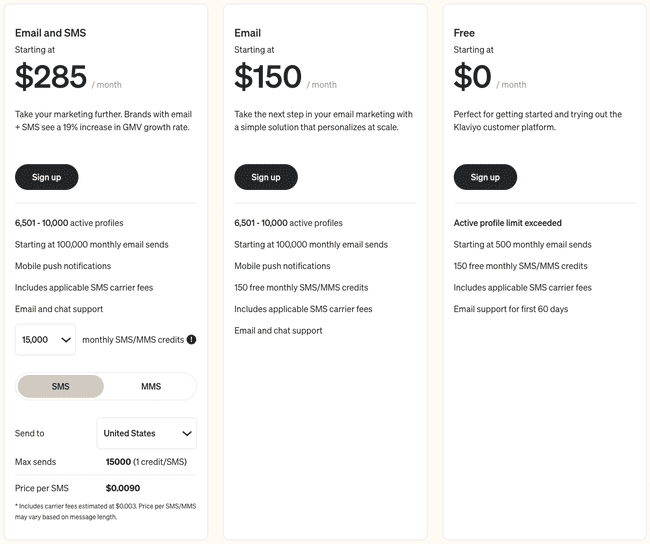650x544 pixels.
Task: Click the SMS/MMS credits info icon
Action: click(191, 340)
